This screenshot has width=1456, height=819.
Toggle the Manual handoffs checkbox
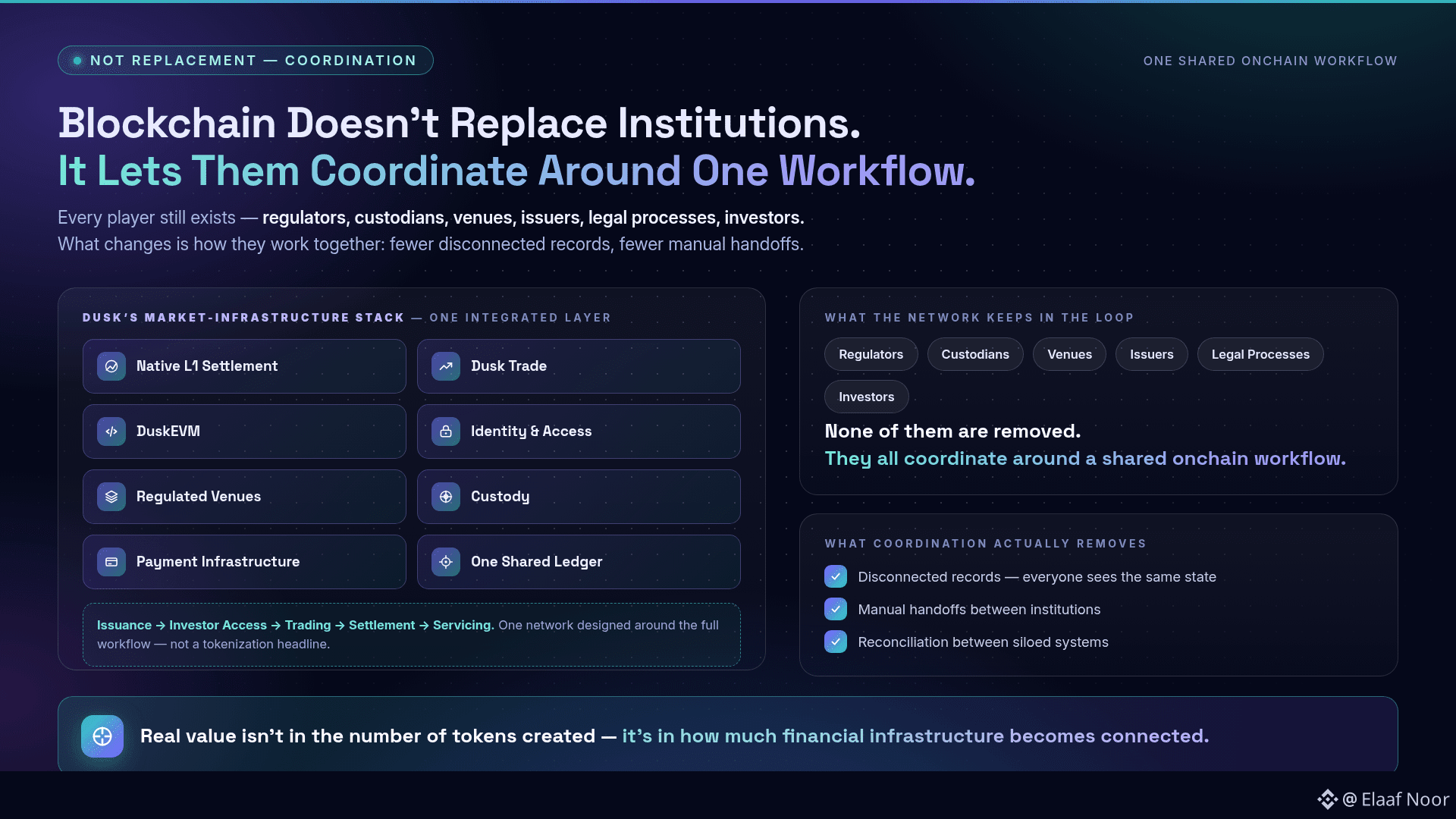(836, 610)
